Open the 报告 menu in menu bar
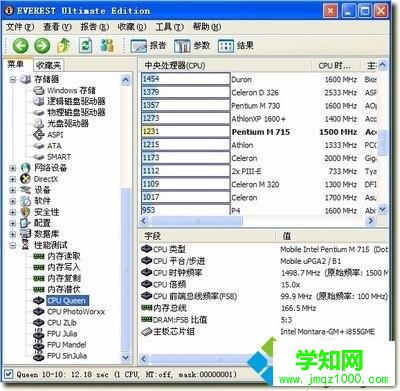 [94, 27]
